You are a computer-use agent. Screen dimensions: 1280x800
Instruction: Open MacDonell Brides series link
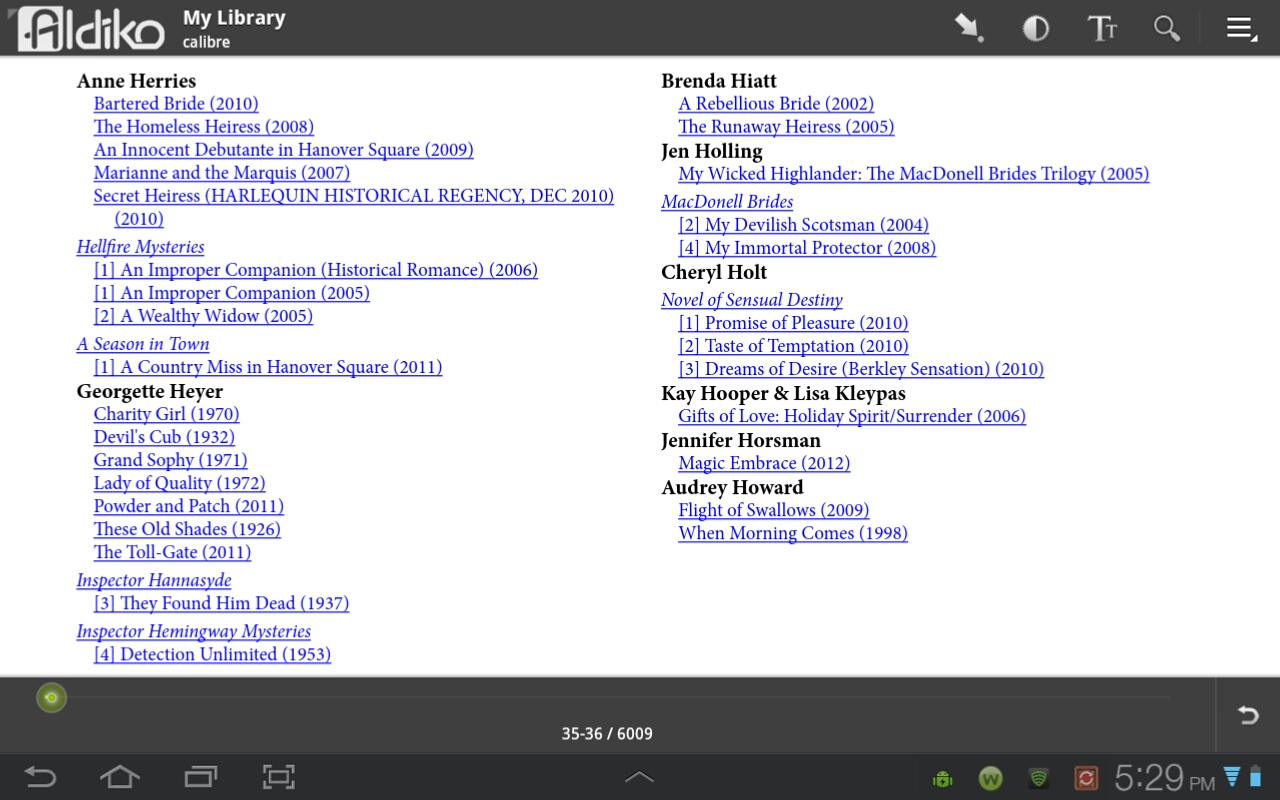(727, 202)
